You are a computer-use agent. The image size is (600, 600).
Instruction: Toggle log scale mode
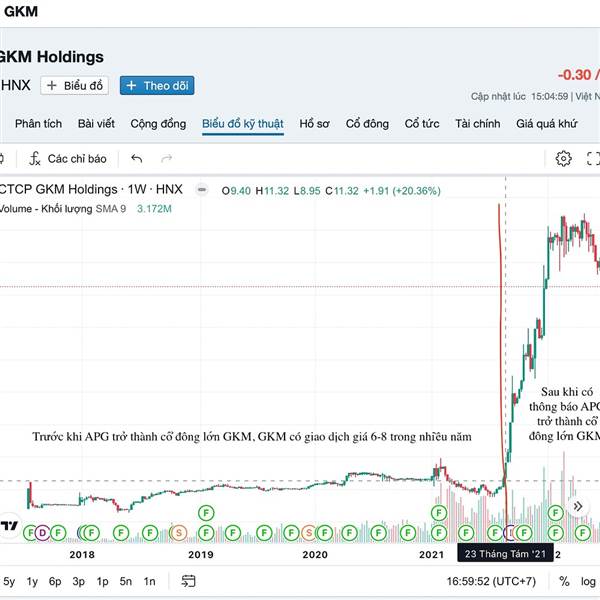pos(588,581)
